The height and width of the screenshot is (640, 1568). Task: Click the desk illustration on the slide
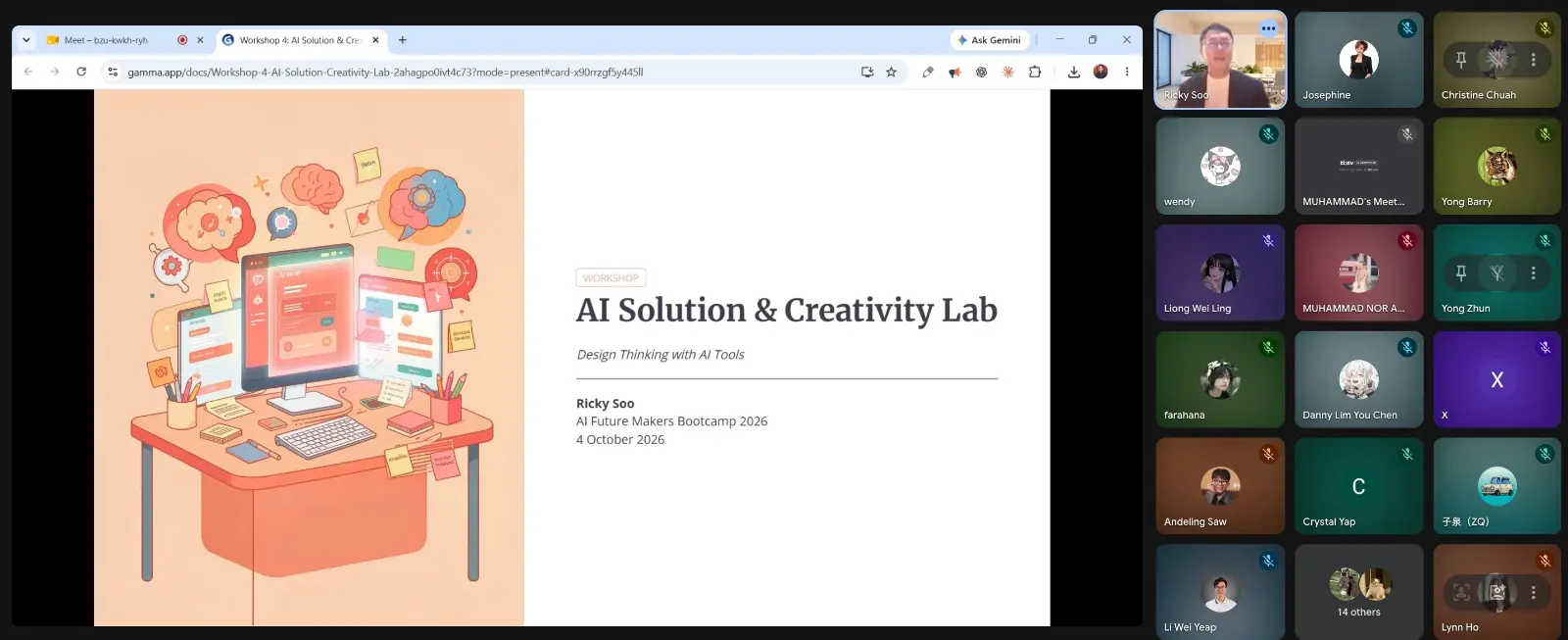(x=310, y=358)
